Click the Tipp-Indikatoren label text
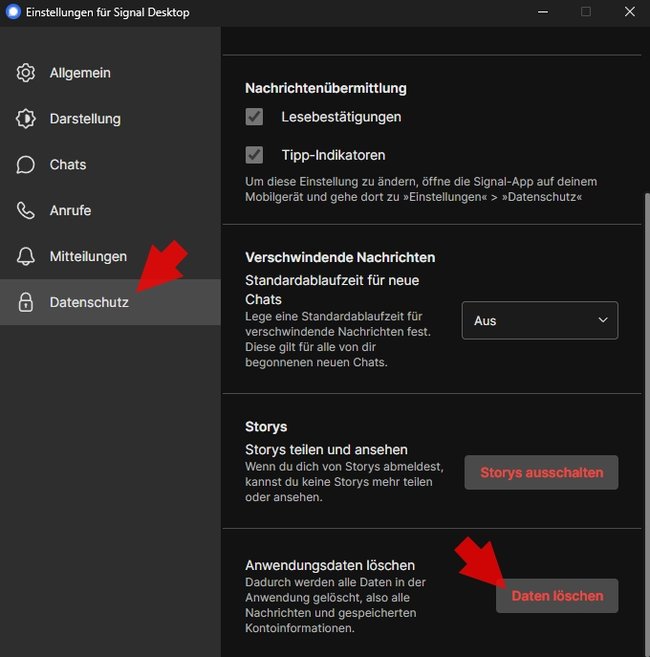 tap(333, 155)
